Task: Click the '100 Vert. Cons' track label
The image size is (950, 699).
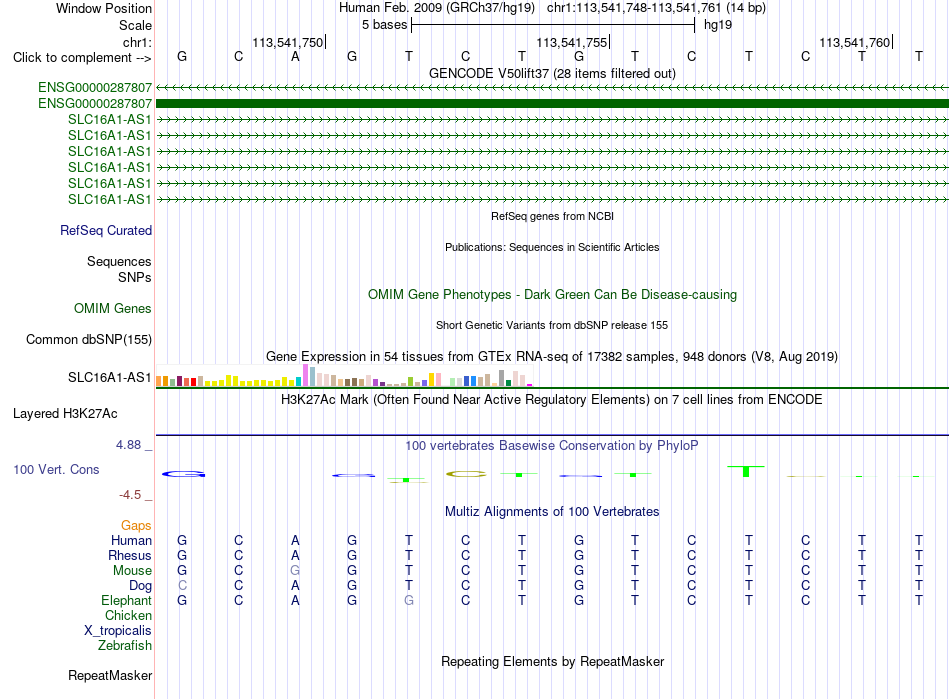Action: (56, 470)
